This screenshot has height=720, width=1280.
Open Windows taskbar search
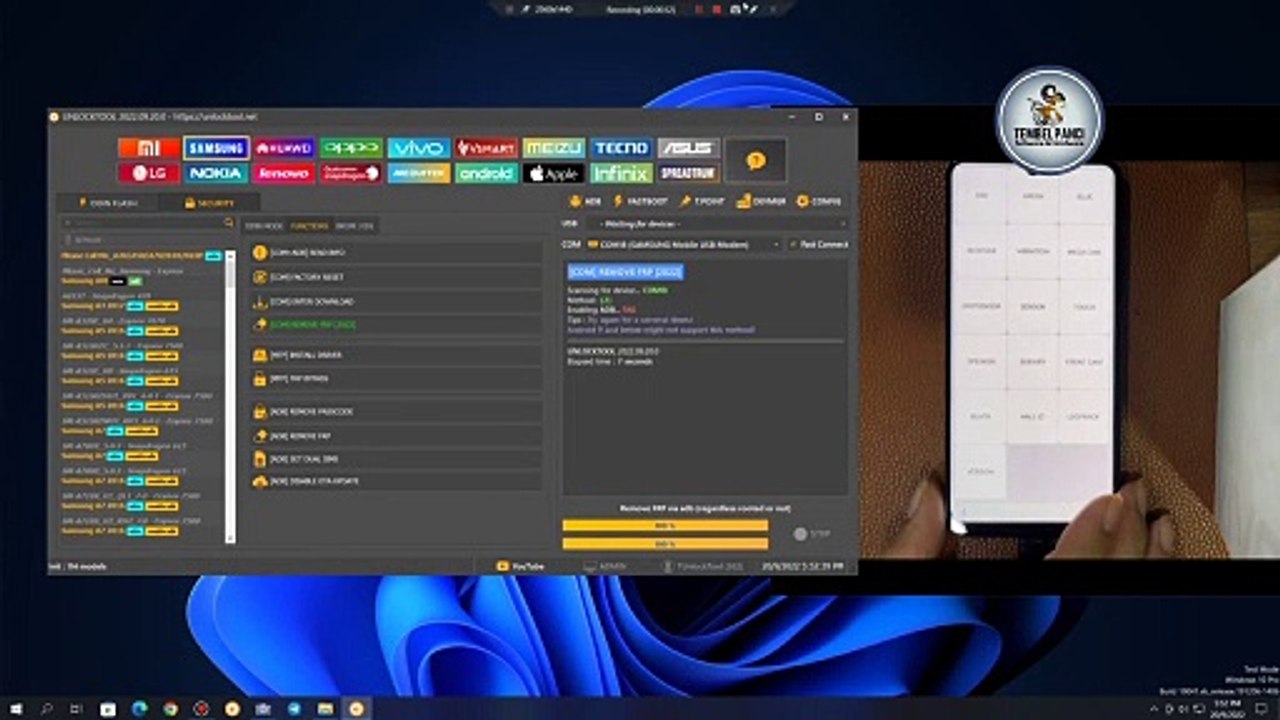pos(46,709)
